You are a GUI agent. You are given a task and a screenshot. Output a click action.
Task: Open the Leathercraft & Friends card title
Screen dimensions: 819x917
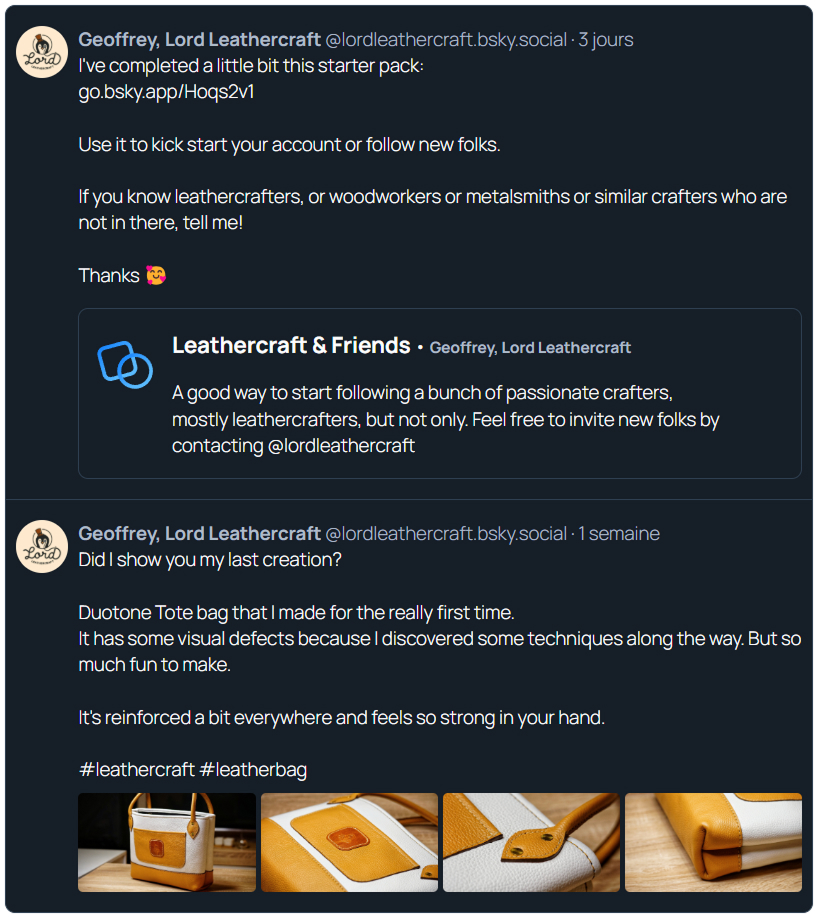[x=291, y=346]
